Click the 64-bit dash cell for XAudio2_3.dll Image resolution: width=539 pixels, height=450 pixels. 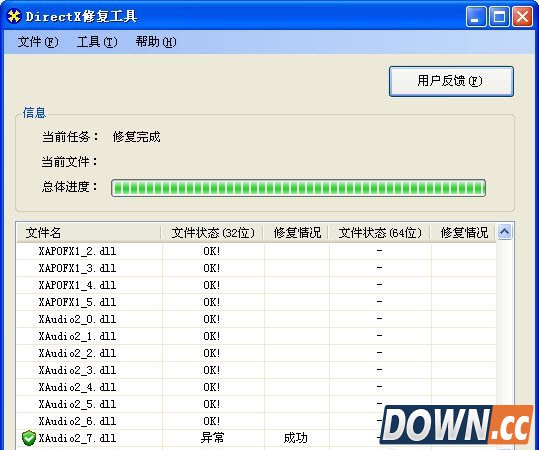click(x=379, y=369)
